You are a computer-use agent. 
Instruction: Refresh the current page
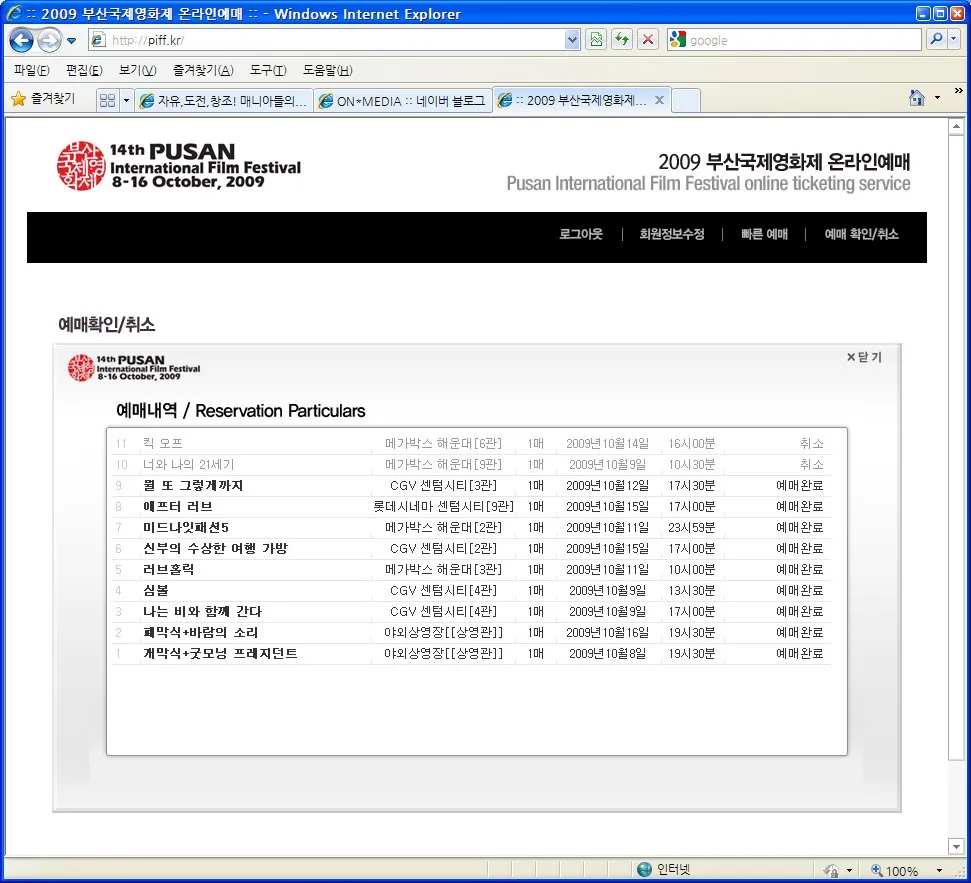(622, 40)
